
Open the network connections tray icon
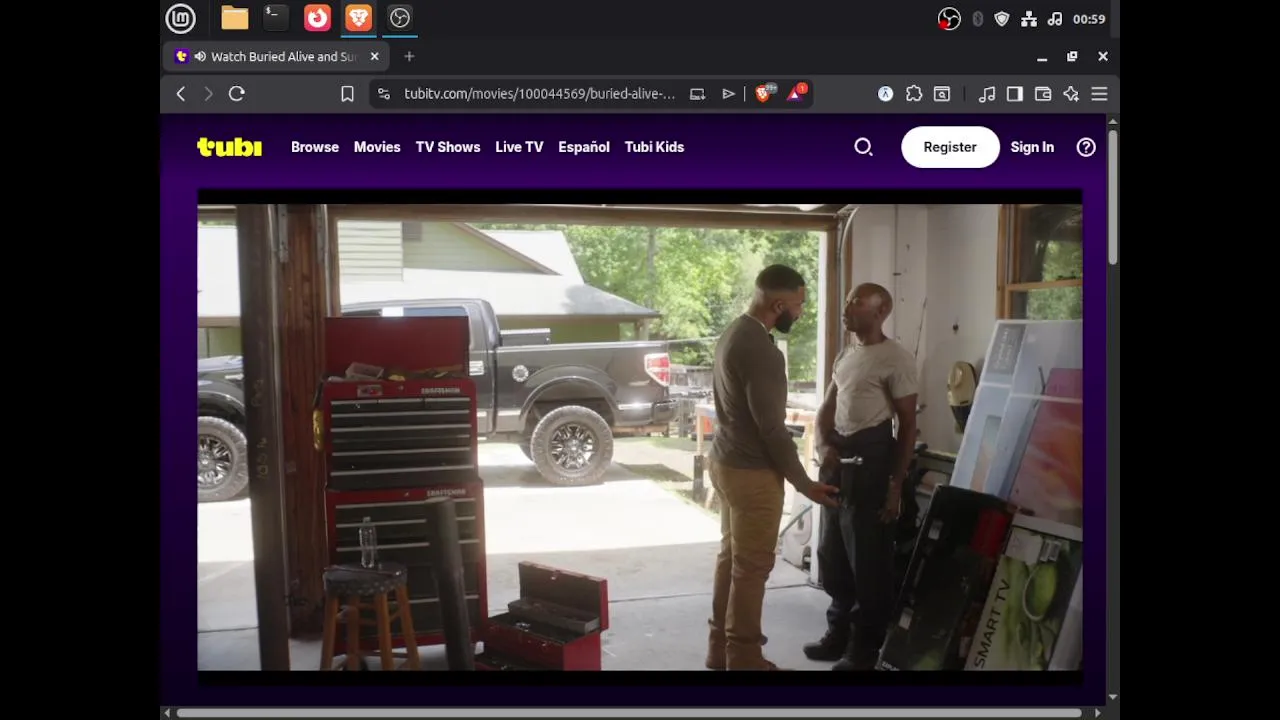(x=1029, y=19)
